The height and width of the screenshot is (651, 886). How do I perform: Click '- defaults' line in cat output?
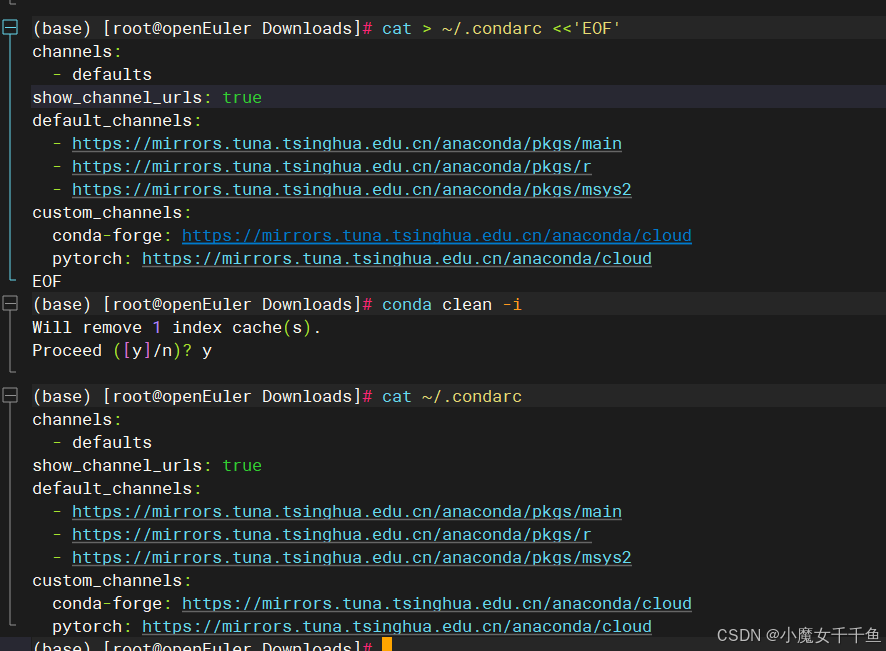pyautogui.click(x=102, y=442)
